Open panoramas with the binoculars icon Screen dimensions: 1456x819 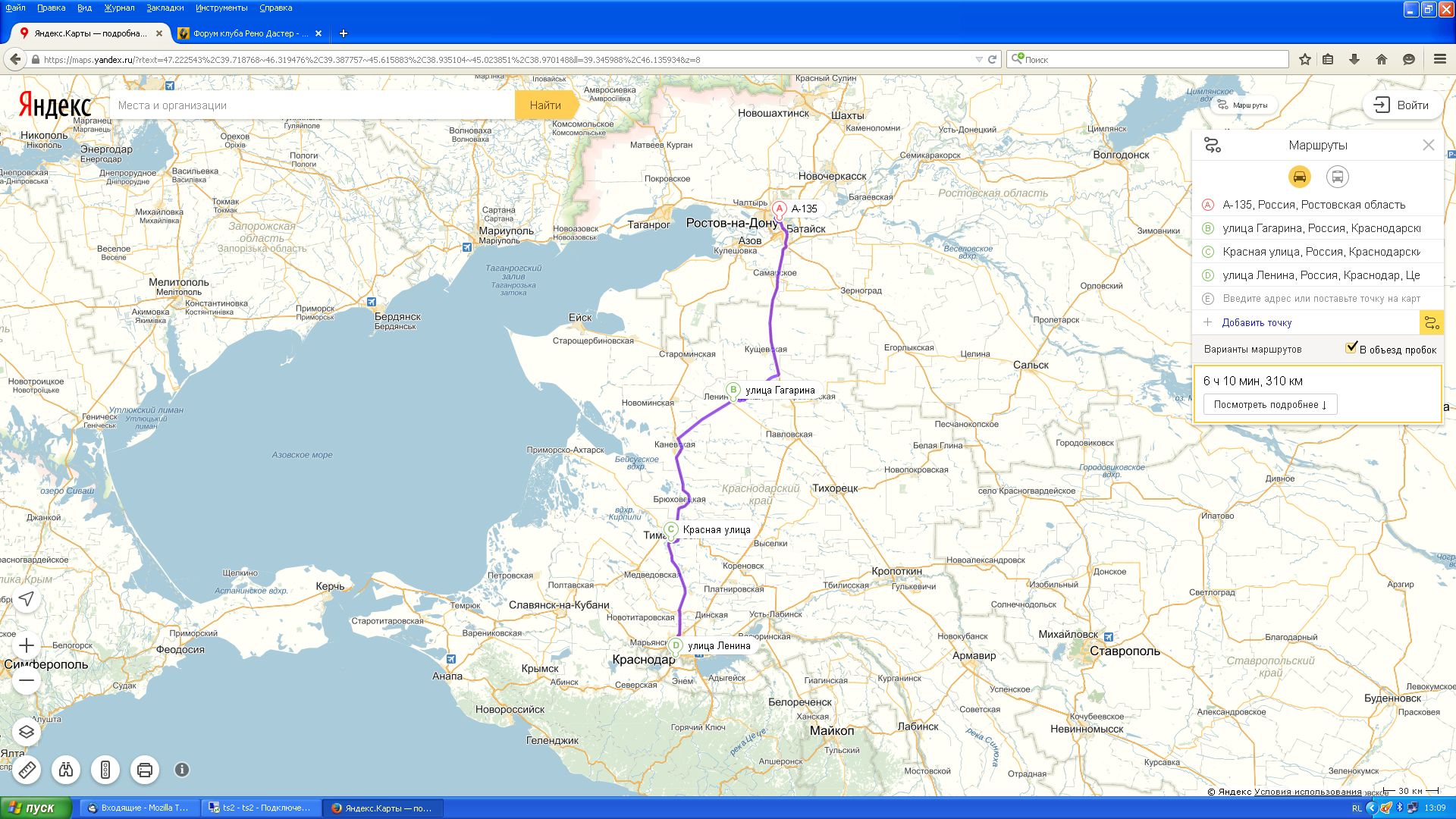tap(66, 770)
